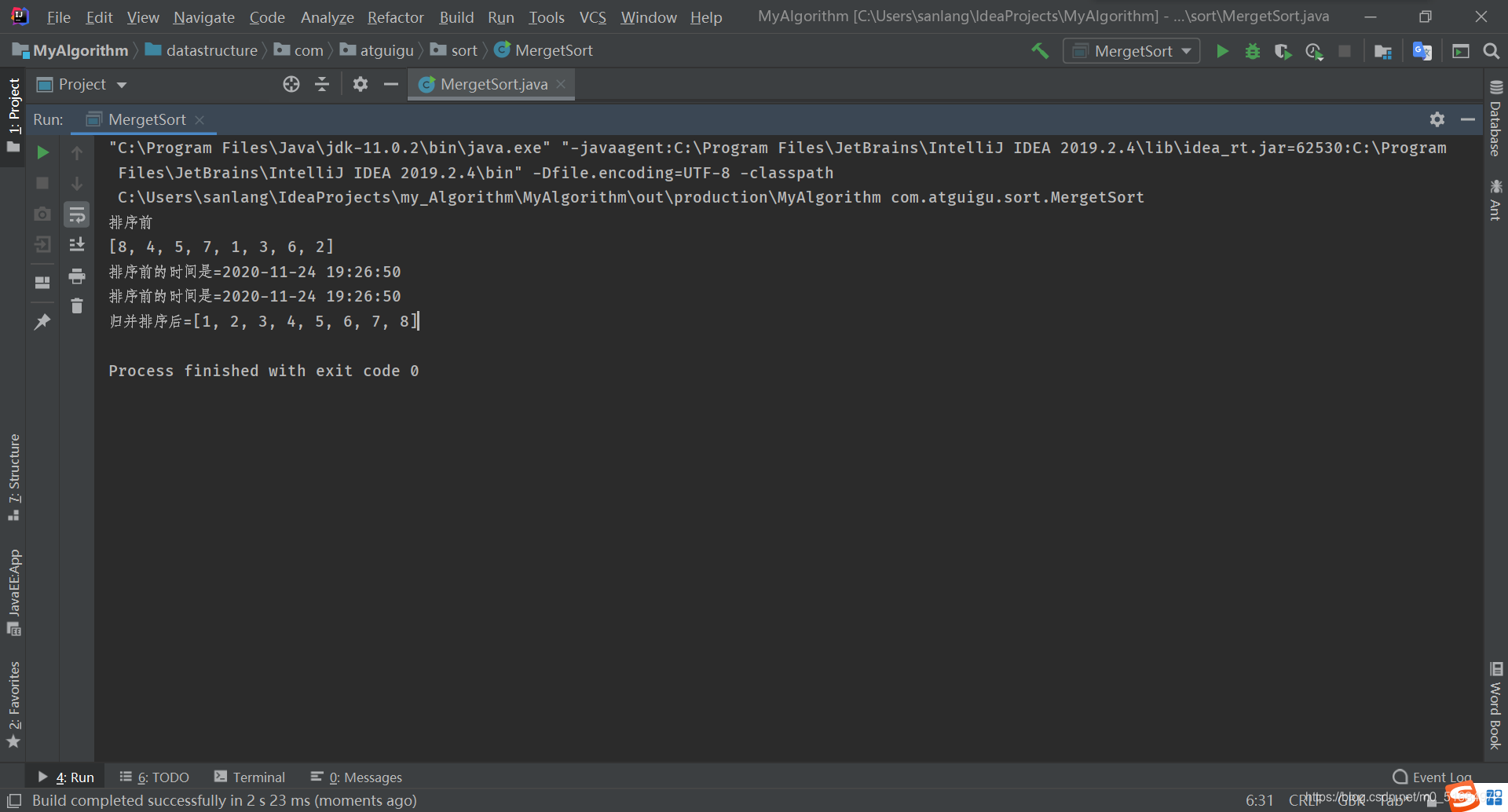The width and height of the screenshot is (1508, 812).
Task: Open the Edit menu
Action: click(x=100, y=17)
